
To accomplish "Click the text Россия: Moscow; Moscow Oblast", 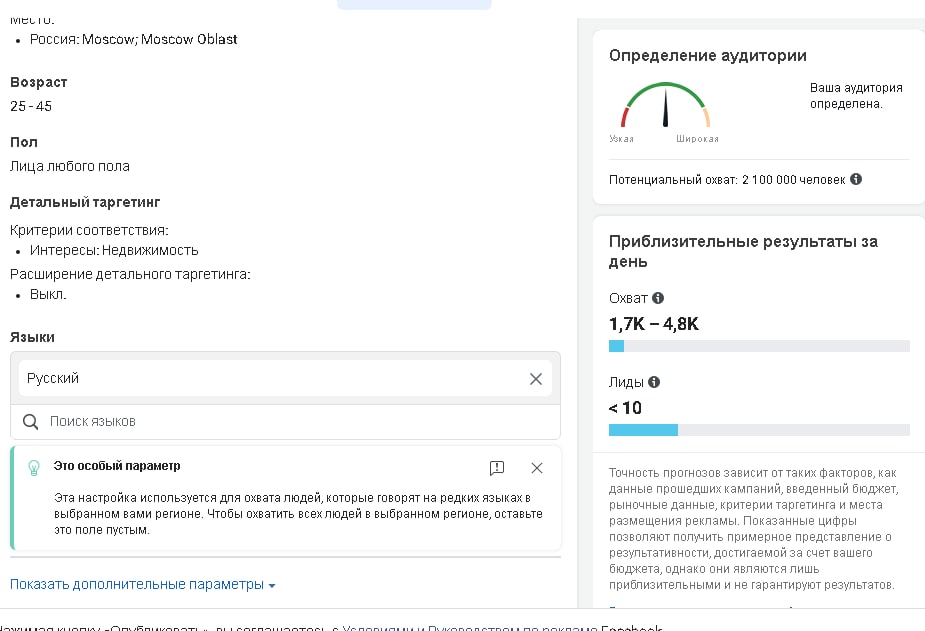I will 133,39.
